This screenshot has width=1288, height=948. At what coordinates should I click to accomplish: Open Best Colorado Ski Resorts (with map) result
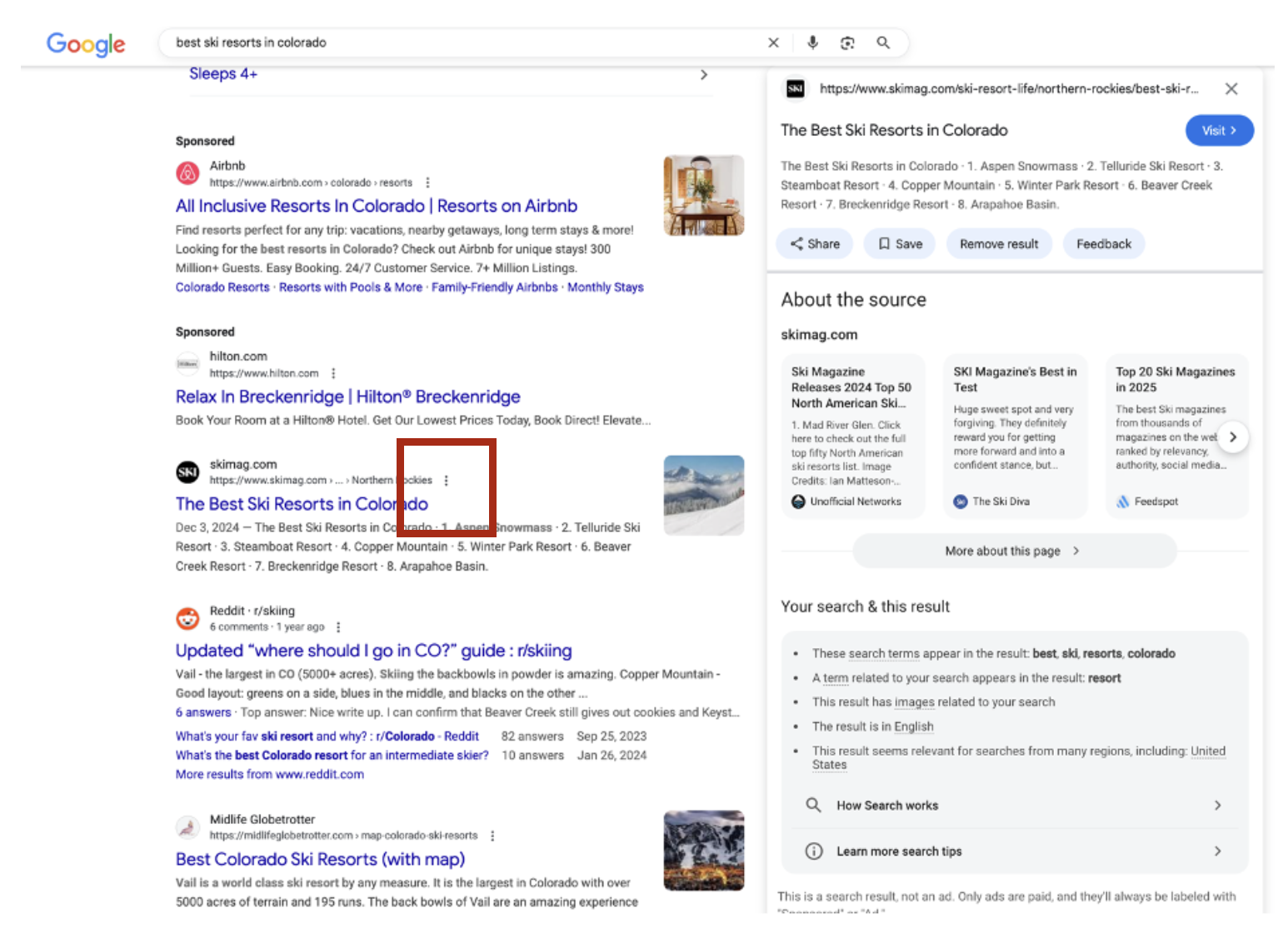(x=321, y=859)
